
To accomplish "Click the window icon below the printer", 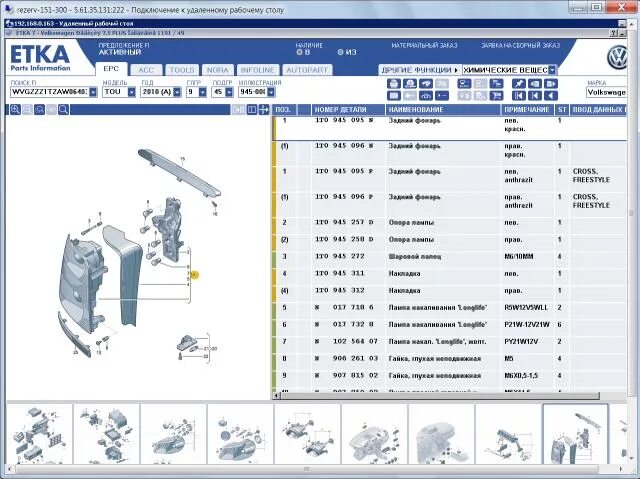I will click(x=393, y=96).
